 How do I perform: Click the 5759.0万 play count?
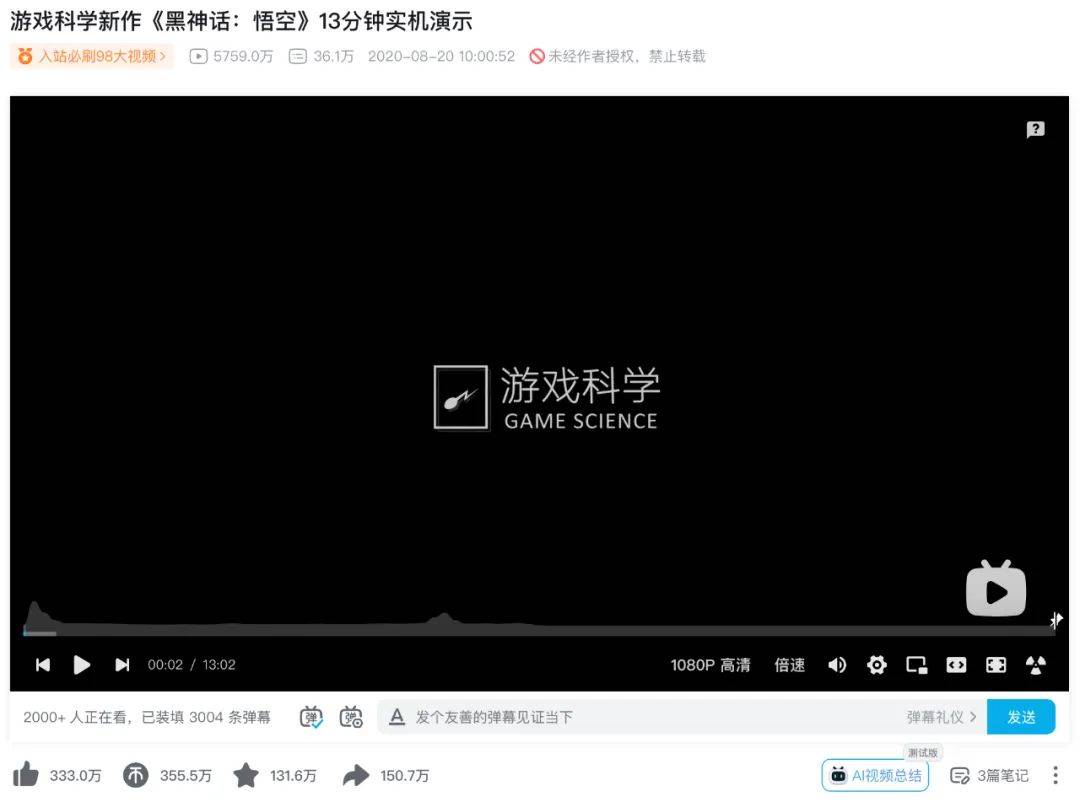coord(231,56)
